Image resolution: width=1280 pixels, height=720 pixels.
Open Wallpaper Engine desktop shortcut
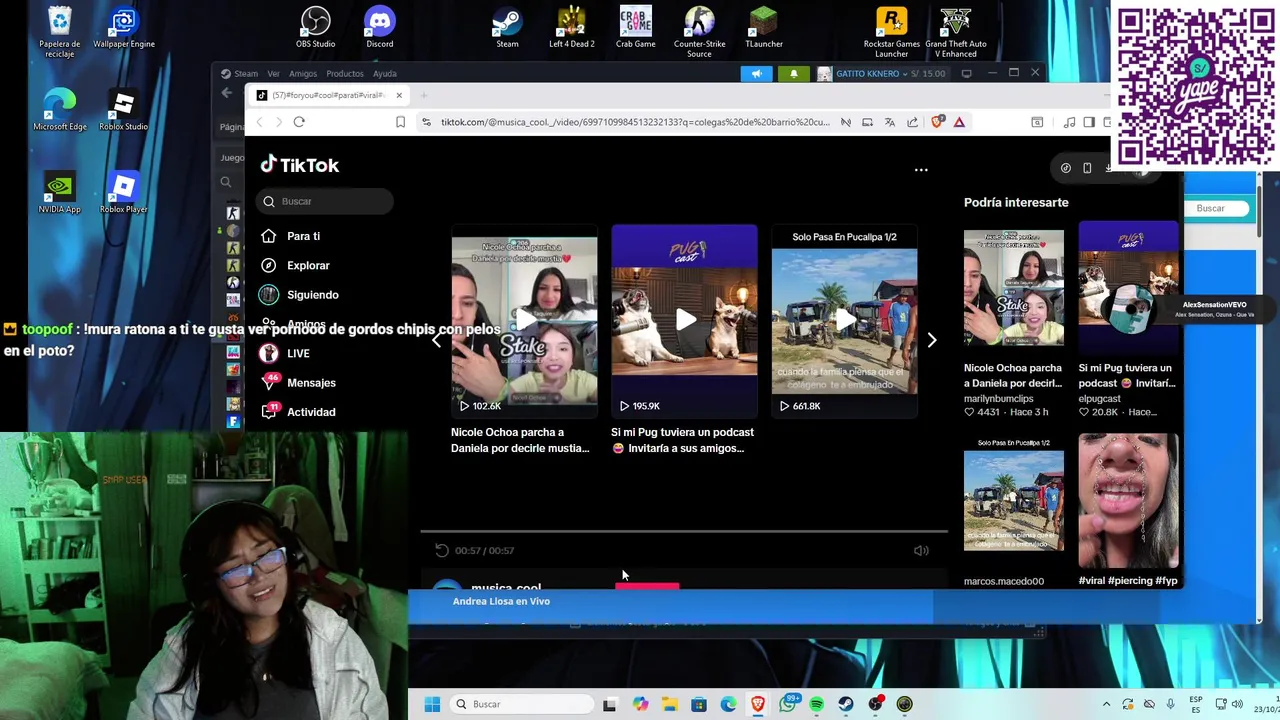tap(124, 27)
